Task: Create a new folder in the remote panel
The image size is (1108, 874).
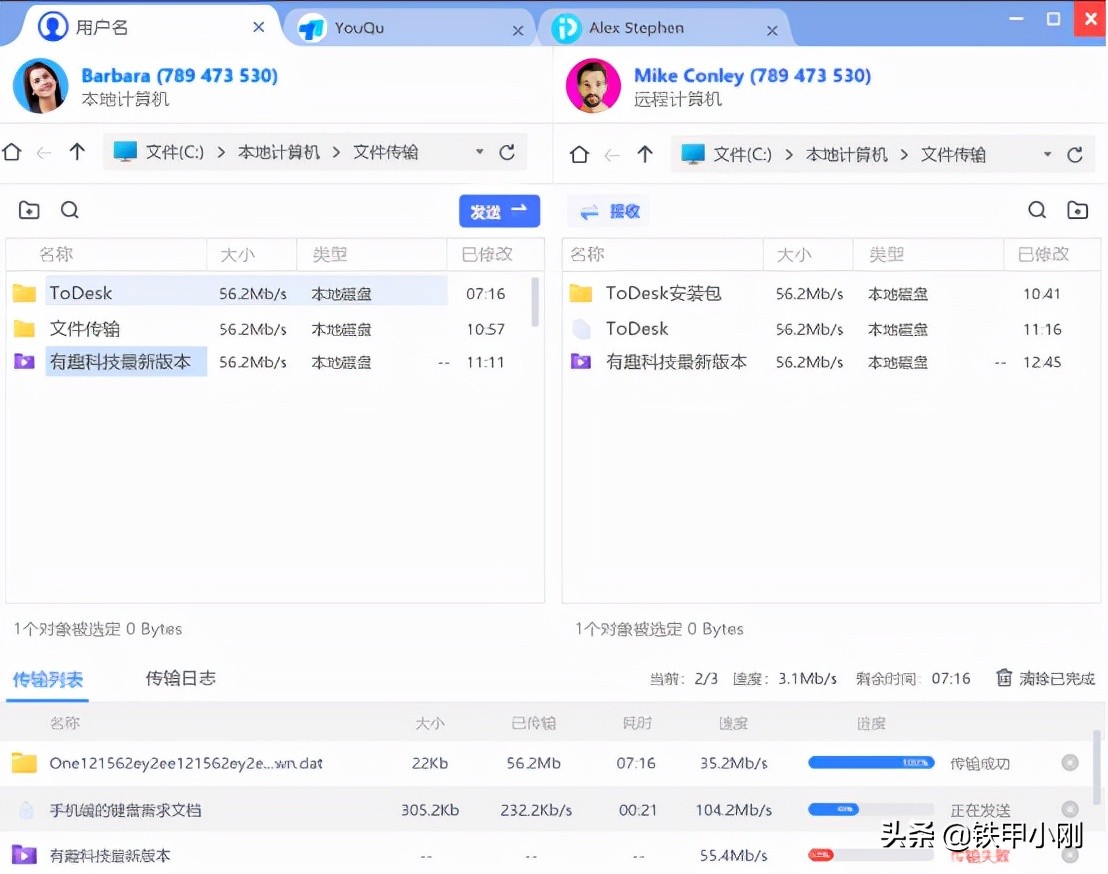Action: click(x=1078, y=210)
